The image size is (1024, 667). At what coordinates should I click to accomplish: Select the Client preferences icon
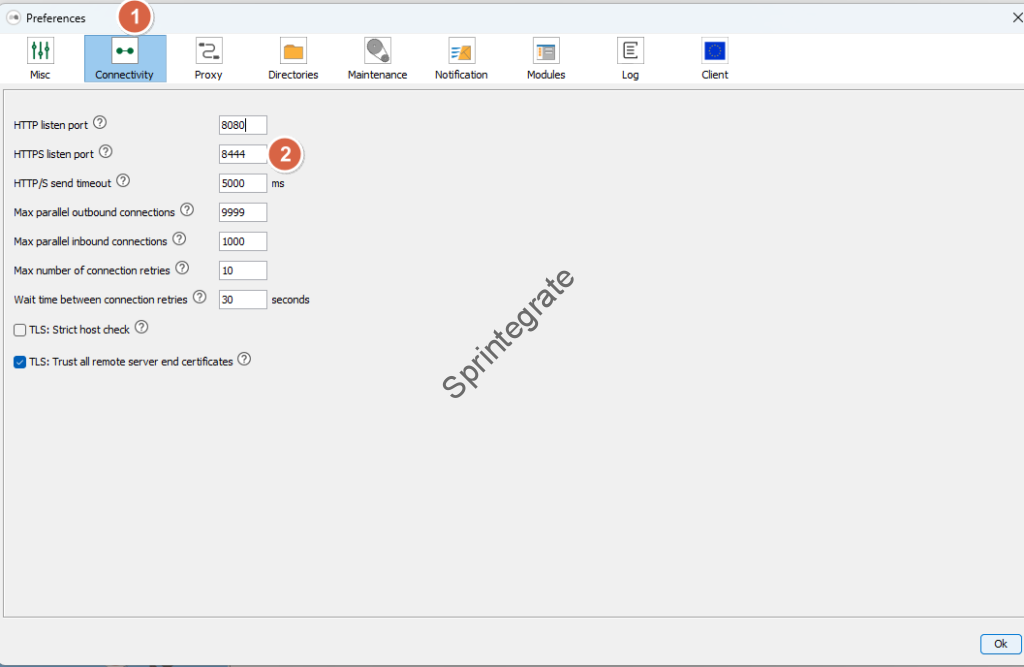coord(715,58)
